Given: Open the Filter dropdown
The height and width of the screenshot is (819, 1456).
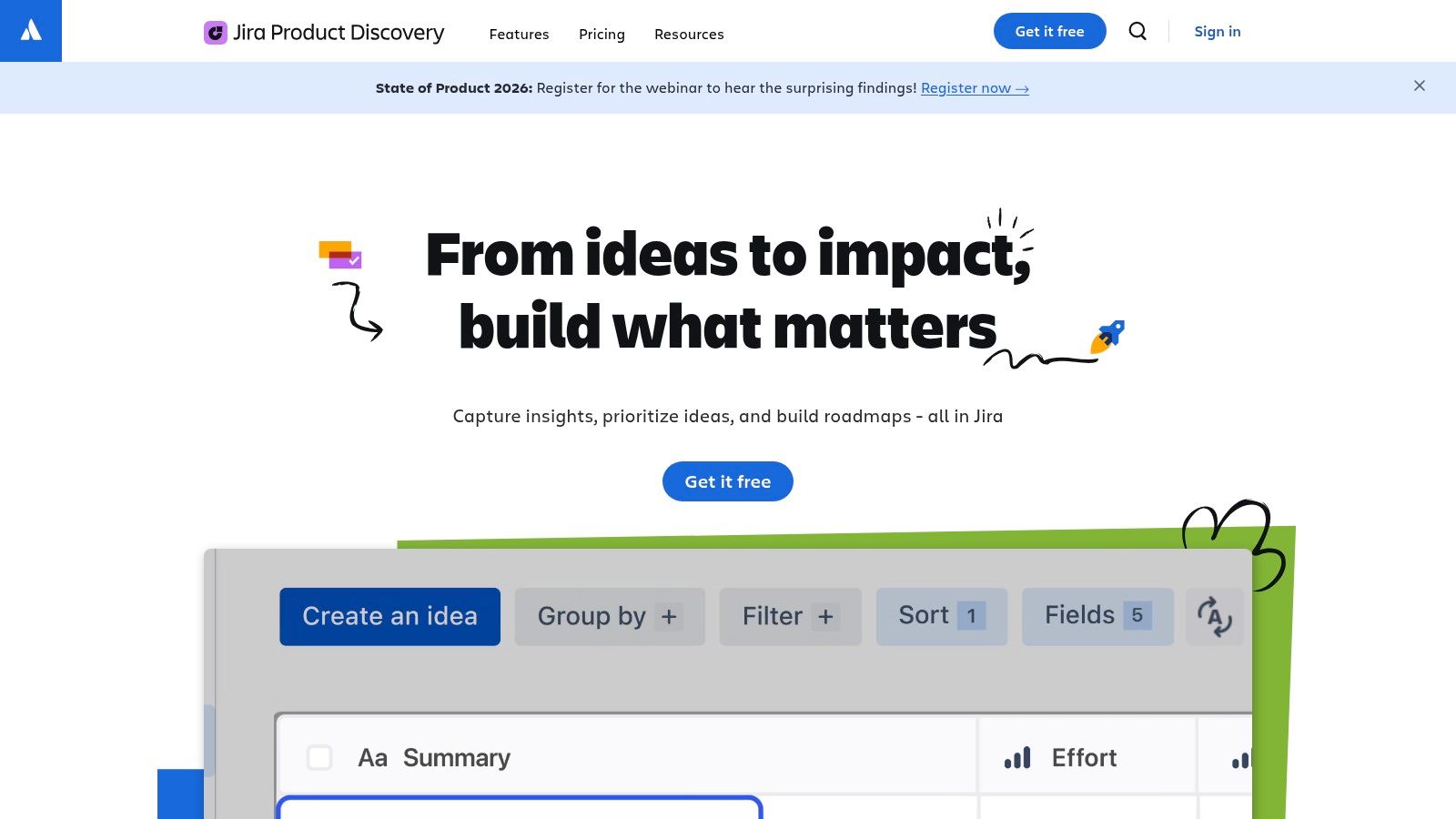Looking at the screenshot, I should point(789,616).
